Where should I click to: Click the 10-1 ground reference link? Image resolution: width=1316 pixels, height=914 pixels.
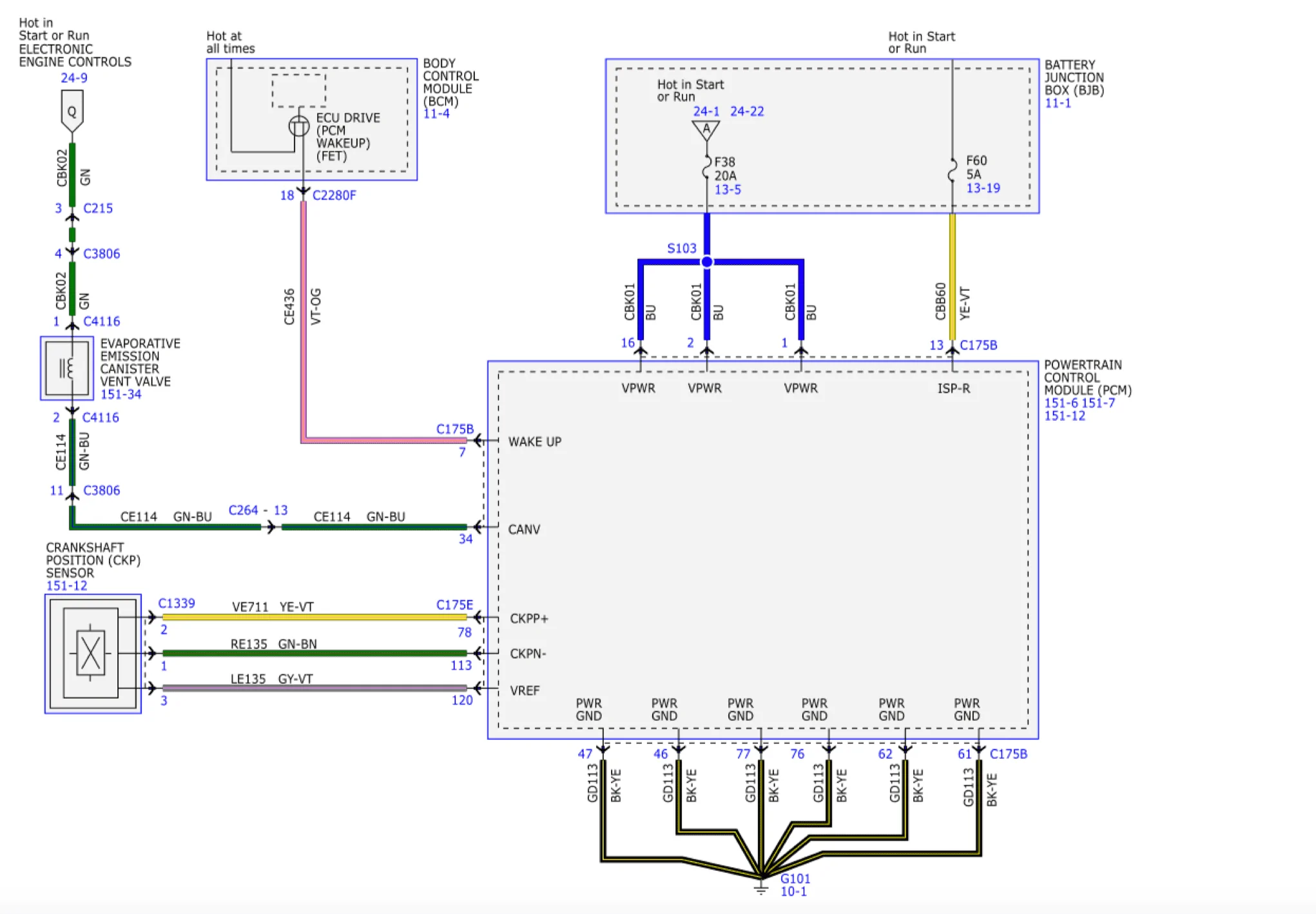click(793, 891)
